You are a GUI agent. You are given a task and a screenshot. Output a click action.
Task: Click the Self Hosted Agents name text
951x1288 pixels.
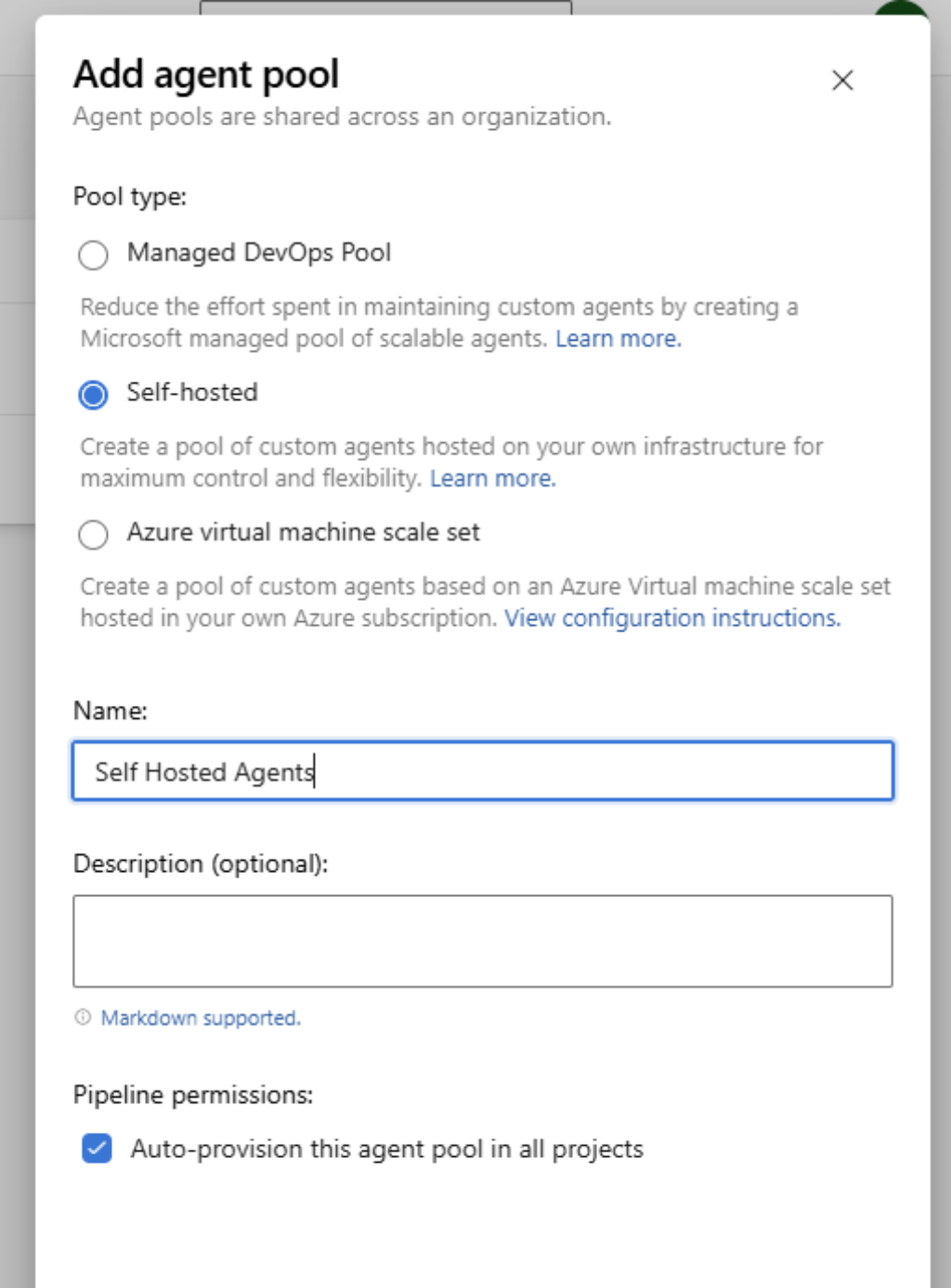[x=203, y=772]
